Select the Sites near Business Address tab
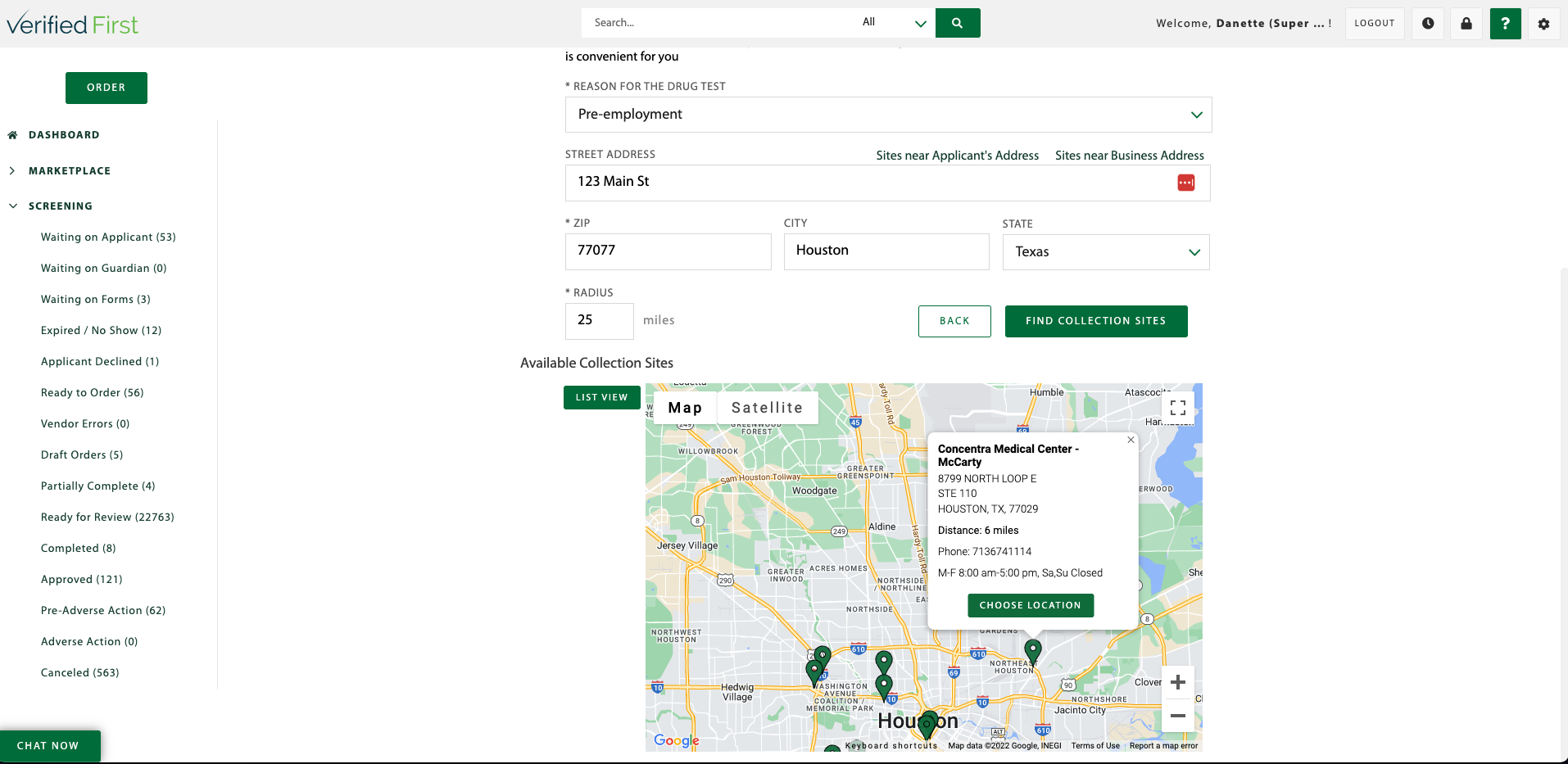Screen dimensions: 1568x764 (x=1129, y=155)
